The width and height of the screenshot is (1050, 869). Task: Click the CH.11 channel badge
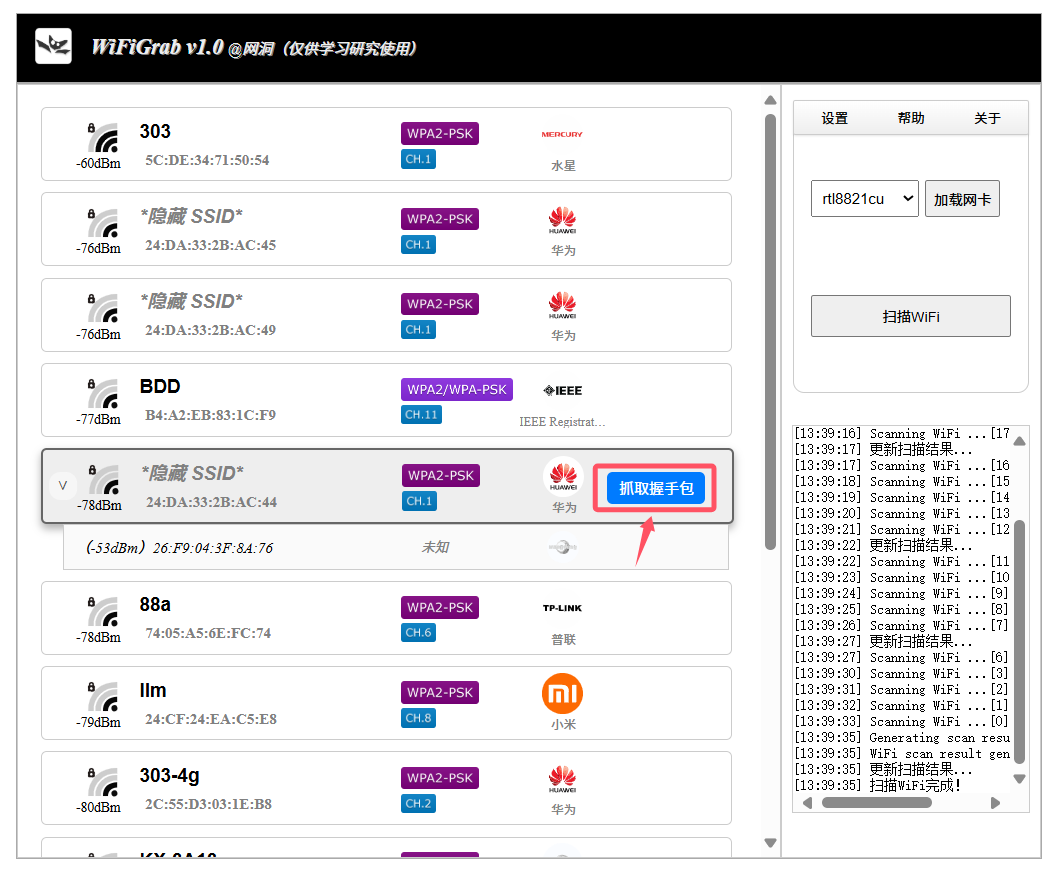click(421, 414)
